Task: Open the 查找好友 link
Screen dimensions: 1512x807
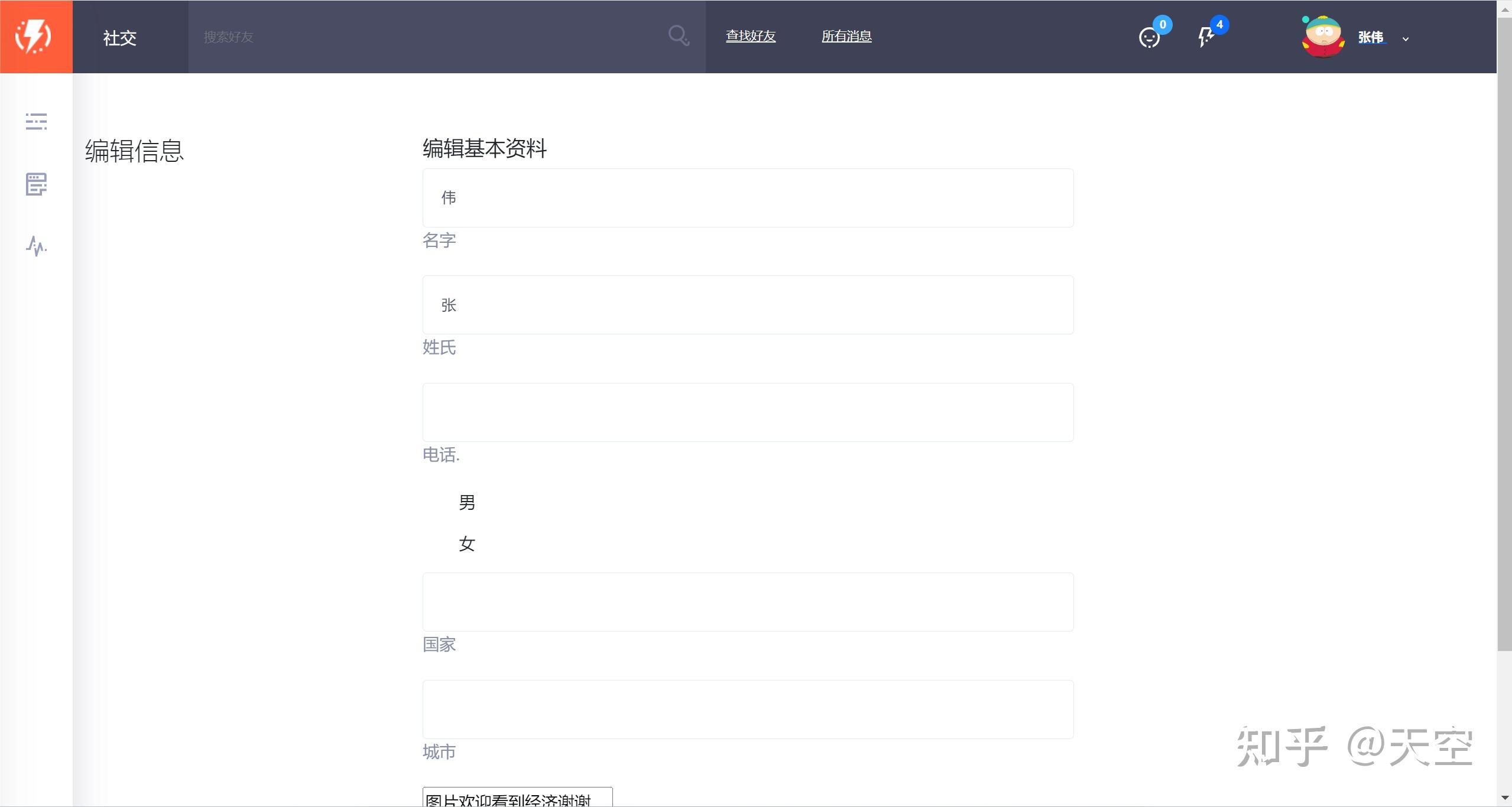Action: click(750, 36)
